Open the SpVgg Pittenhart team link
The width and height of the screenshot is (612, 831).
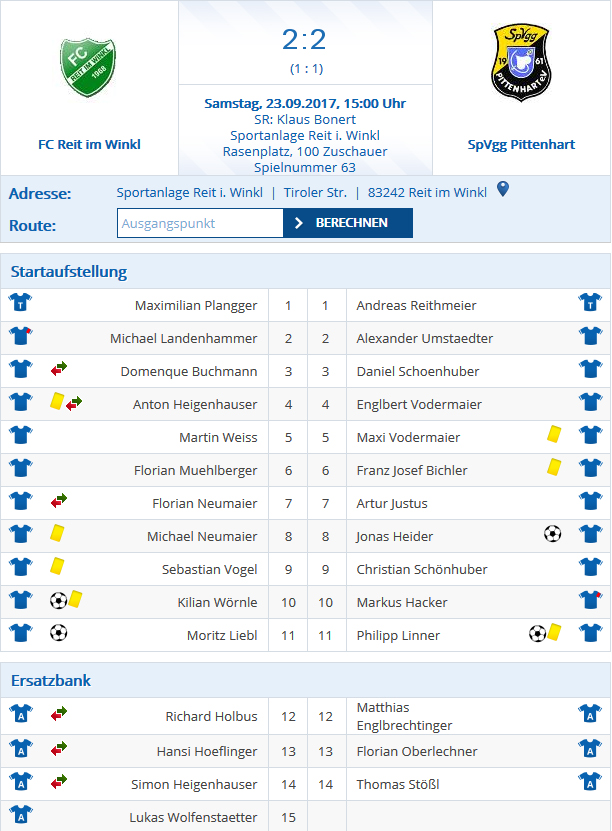521,145
